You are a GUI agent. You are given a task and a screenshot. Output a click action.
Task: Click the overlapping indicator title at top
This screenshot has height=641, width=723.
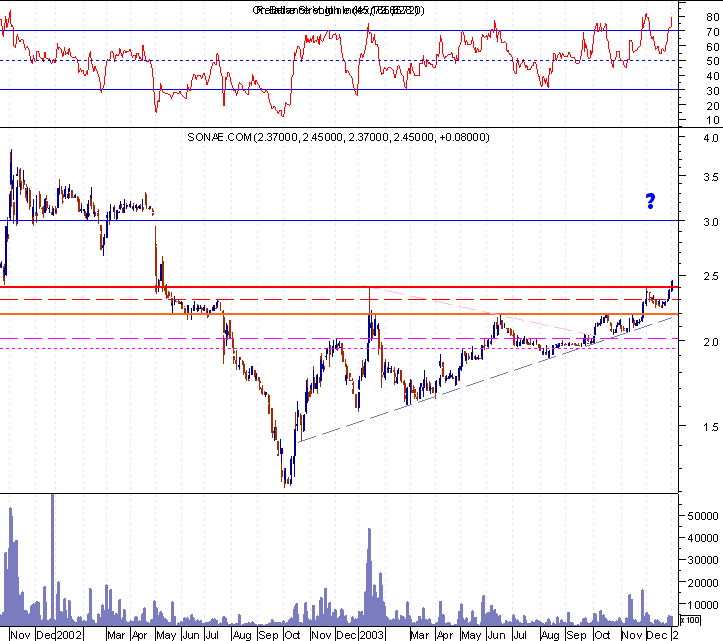(x=338, y=10)
